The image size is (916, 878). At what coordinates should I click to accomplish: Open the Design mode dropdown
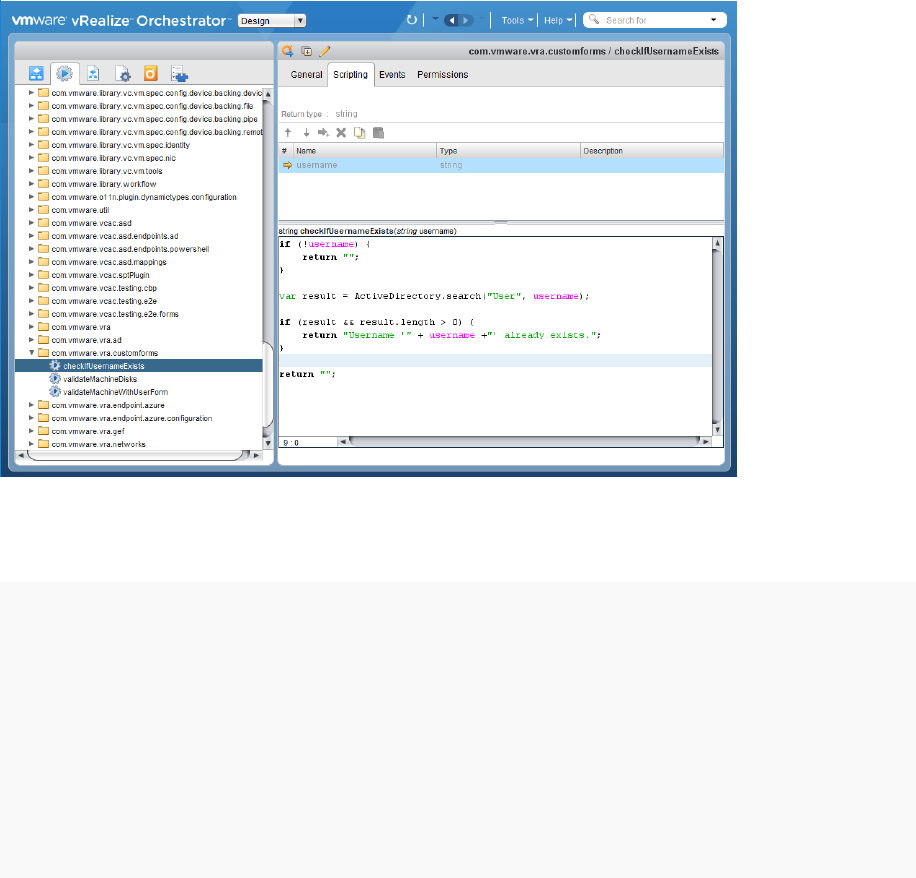(x=272, y=20)
